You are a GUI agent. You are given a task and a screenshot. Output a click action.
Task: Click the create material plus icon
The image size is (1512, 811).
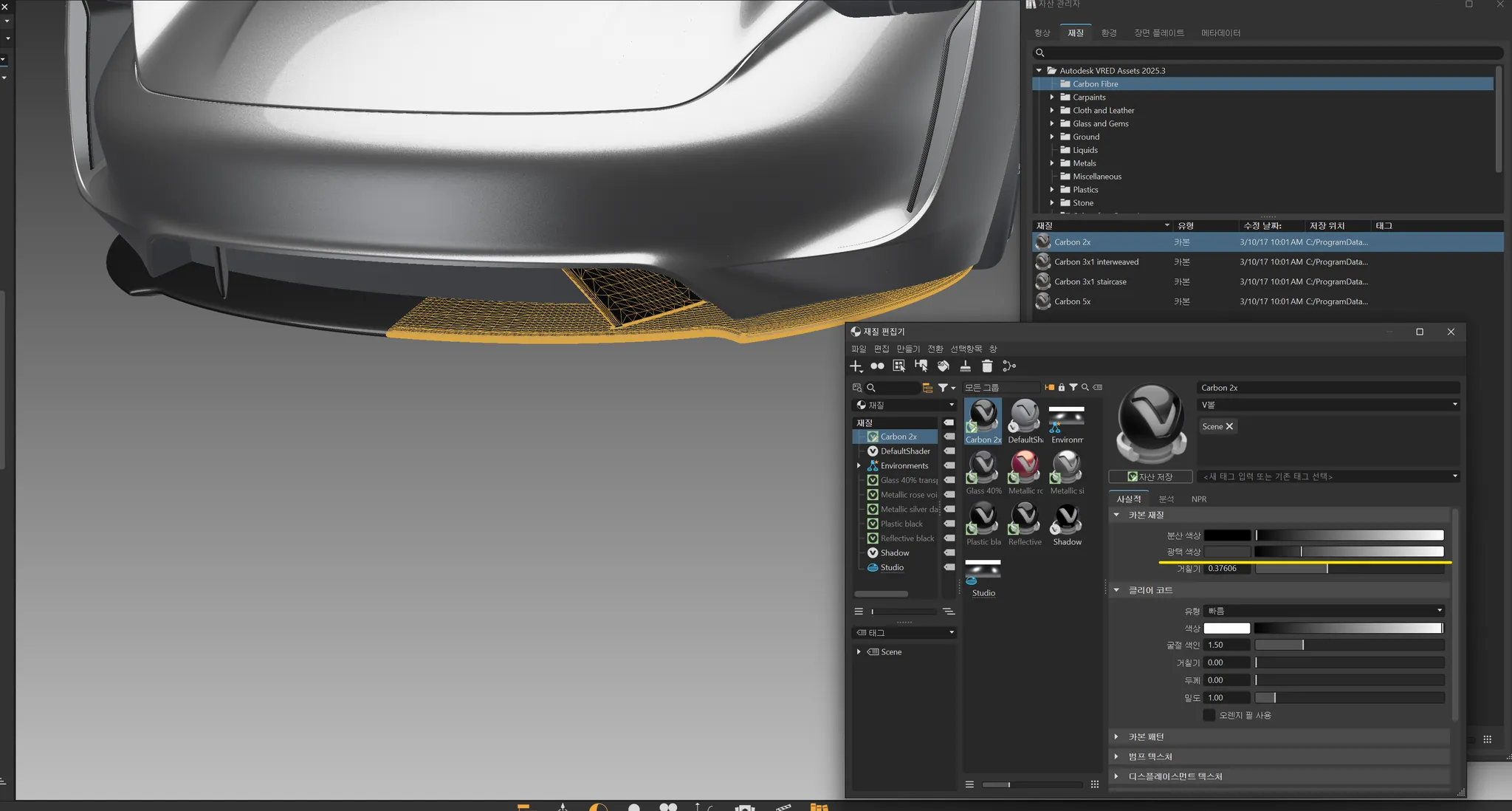tap(856, 366)
